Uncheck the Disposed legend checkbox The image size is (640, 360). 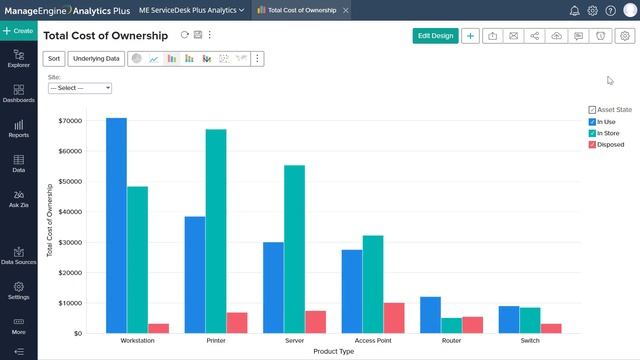click(x=592, y=144)
